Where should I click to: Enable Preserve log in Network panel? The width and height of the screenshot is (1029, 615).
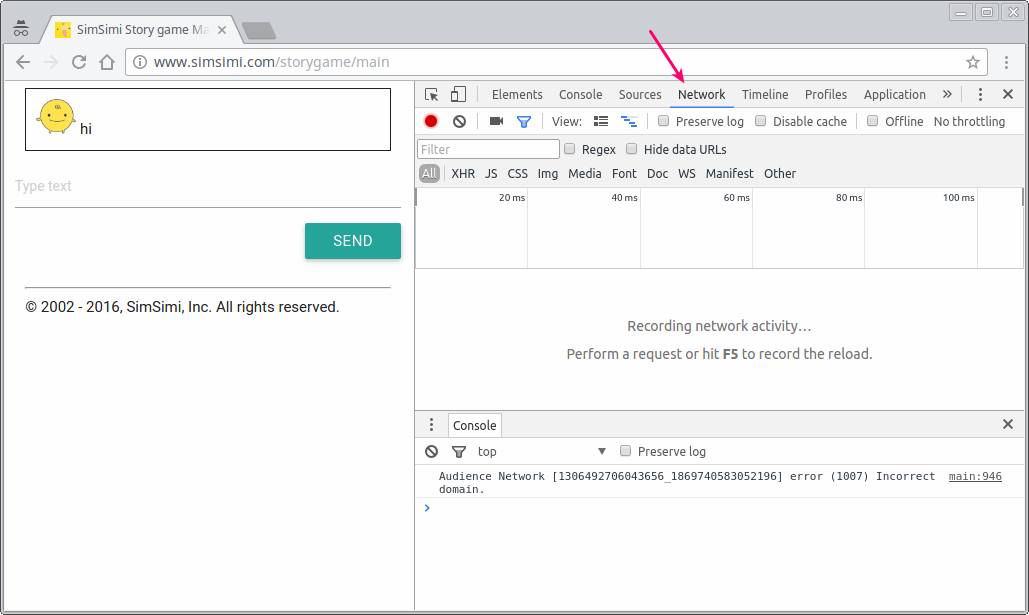coord(663,121)
